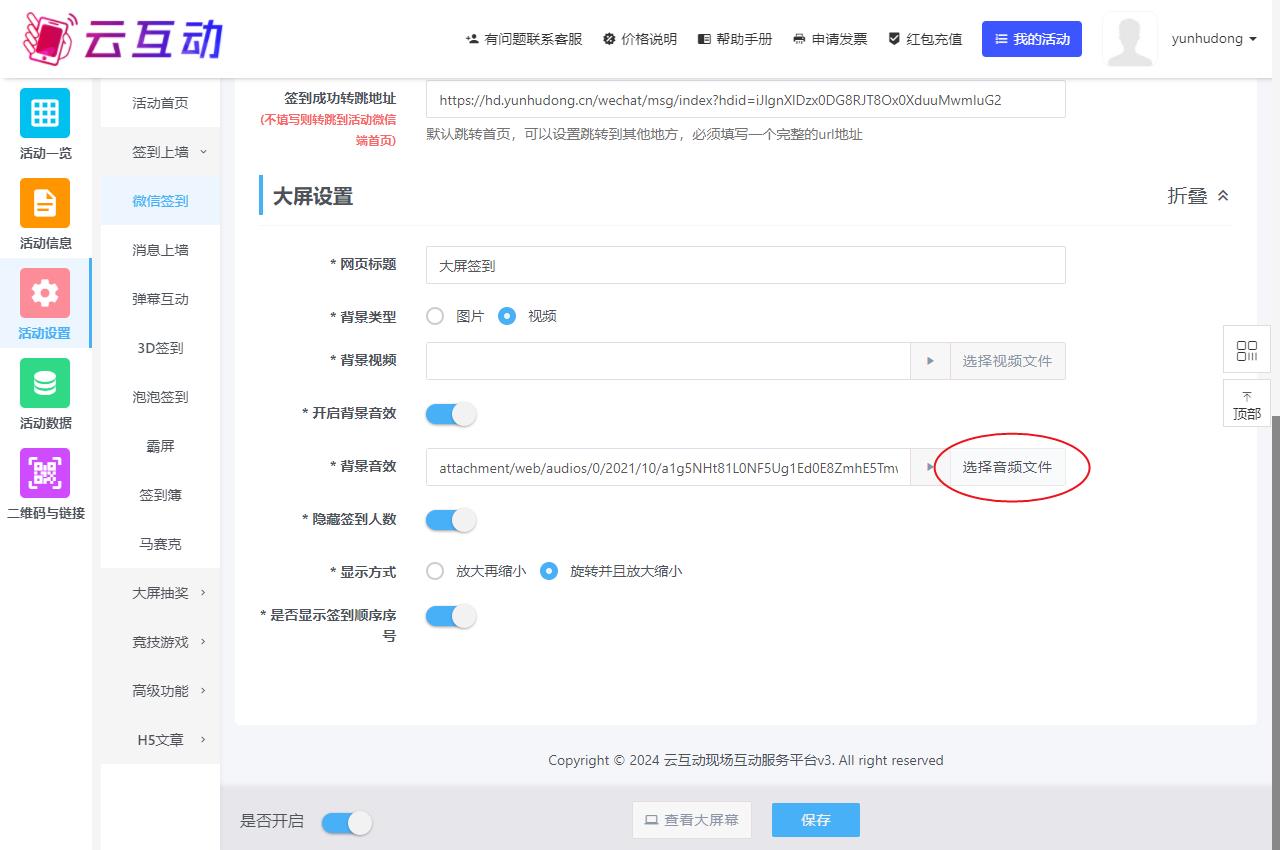Expand 大屏抽奖 submenu
The image size is (1280, 850).
coord(160,593)
